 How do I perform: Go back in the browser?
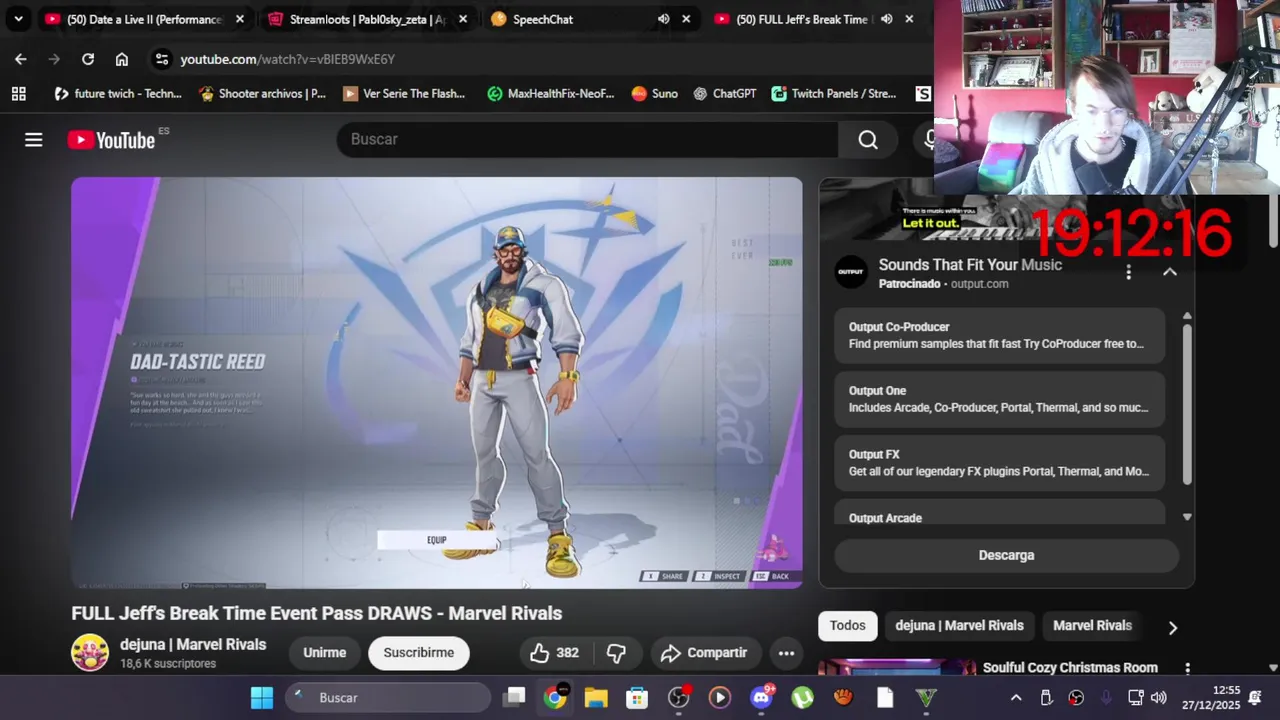coord(21,59)
